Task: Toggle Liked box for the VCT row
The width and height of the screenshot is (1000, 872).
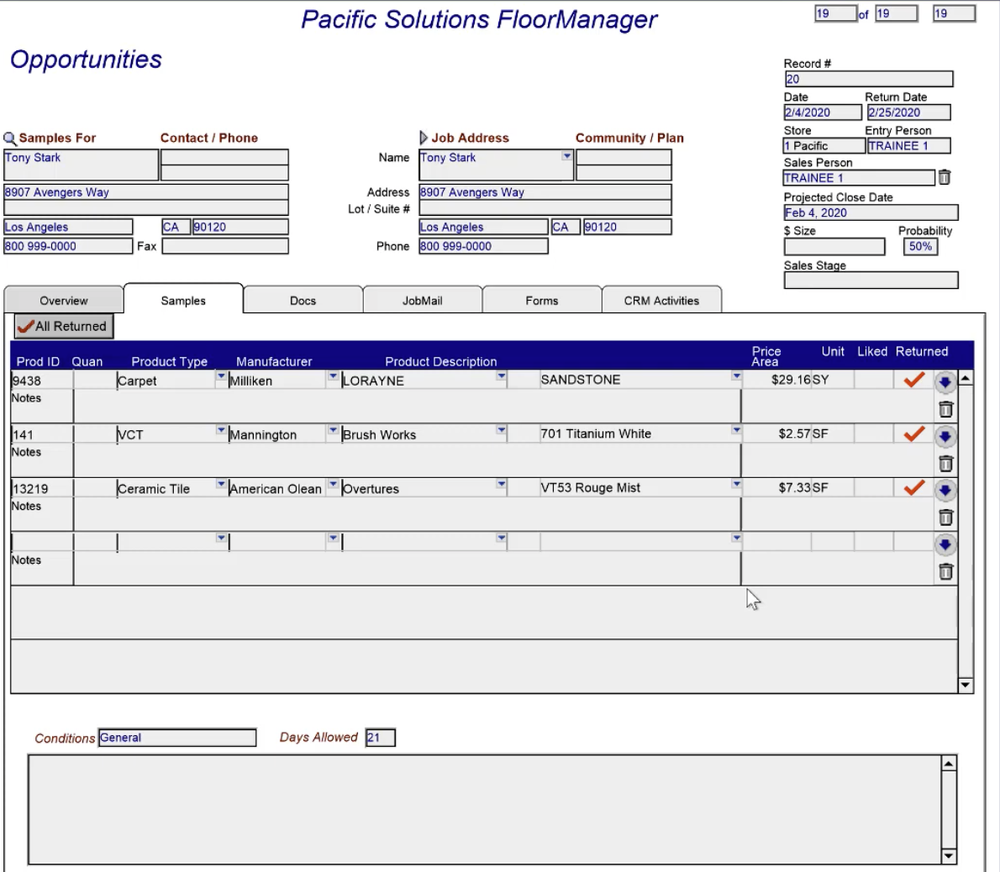Action: click(873, 434)
